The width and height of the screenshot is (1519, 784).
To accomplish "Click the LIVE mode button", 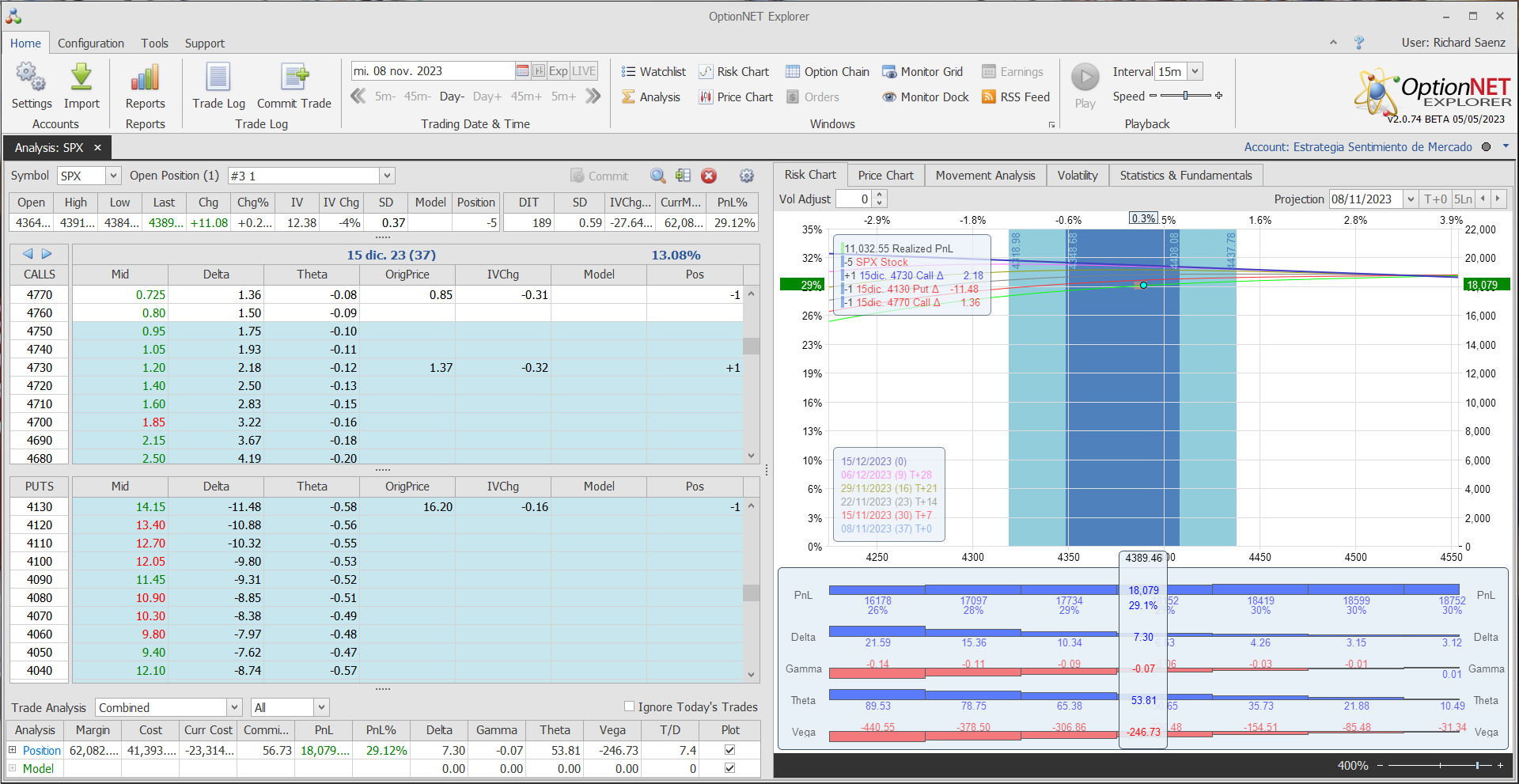I will 584,71.
